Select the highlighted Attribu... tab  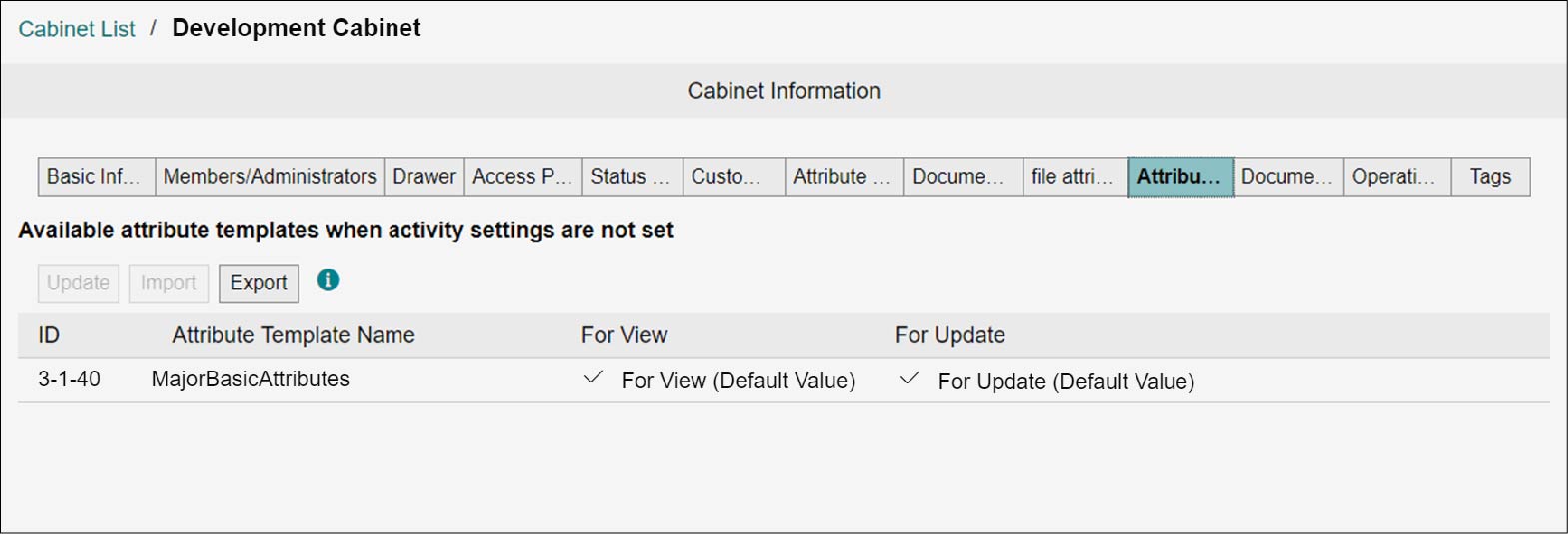pyautogui.click(x=1181, y=177)
